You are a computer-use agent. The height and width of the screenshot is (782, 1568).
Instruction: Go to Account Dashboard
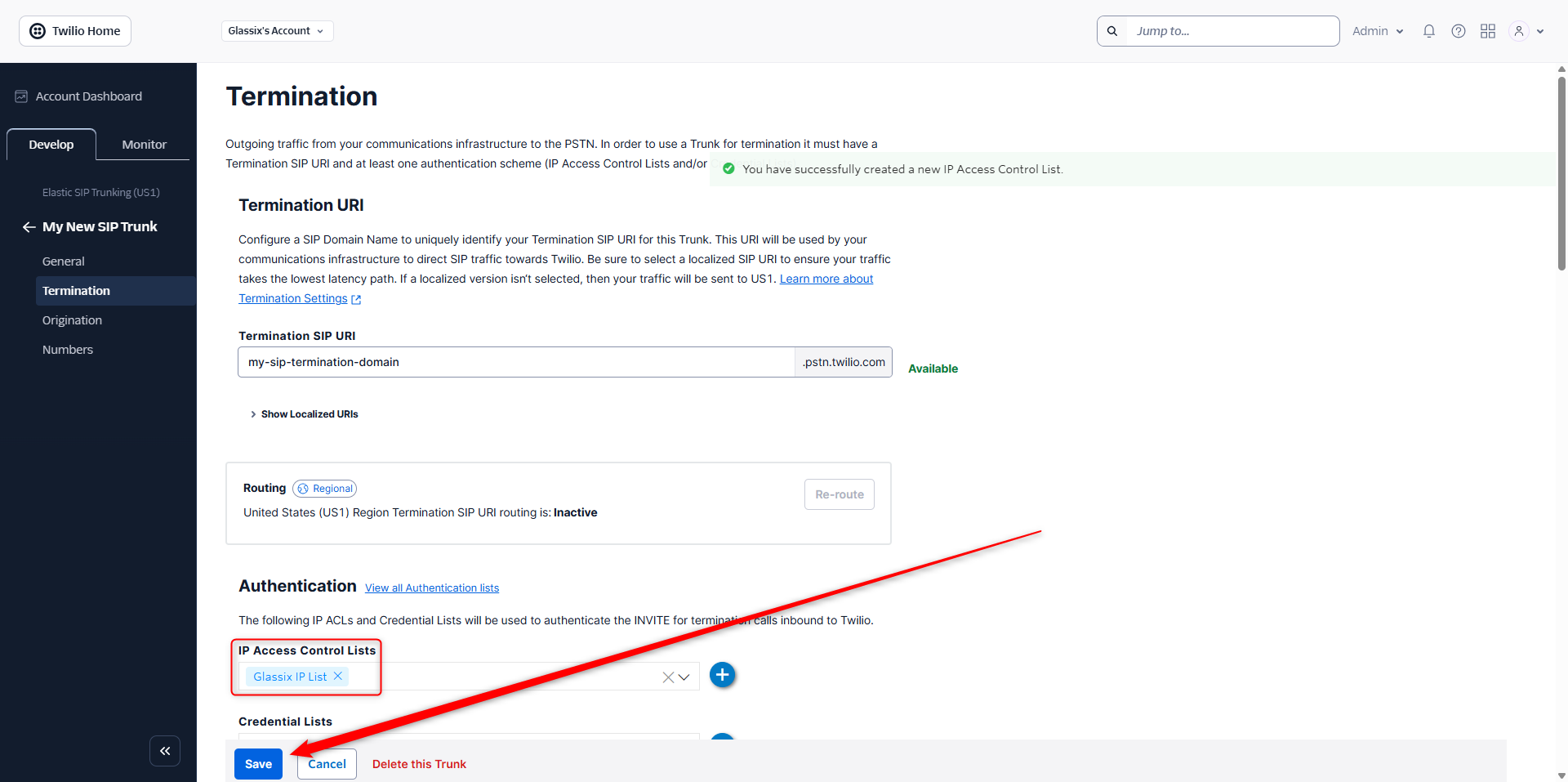(x=89, y=96)
